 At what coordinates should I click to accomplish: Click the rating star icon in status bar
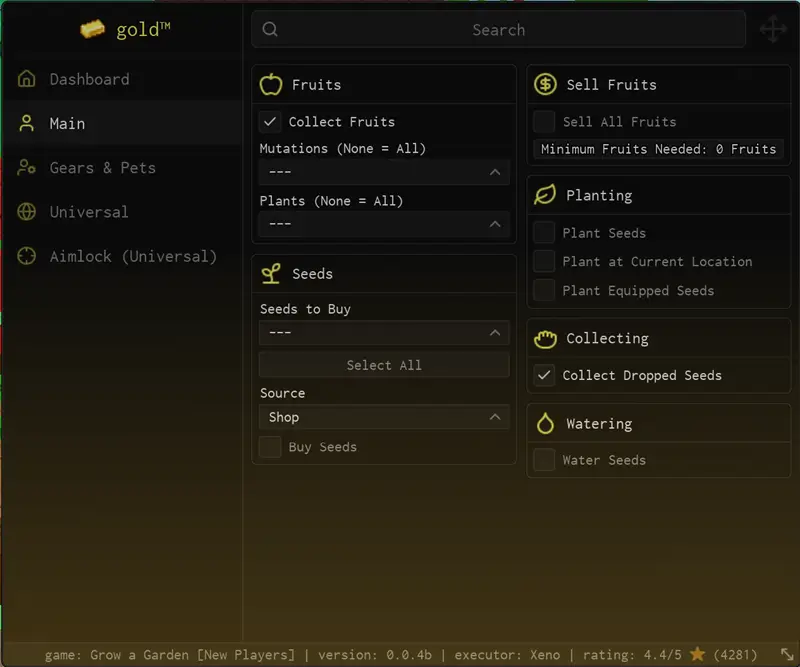coord(697,654)
